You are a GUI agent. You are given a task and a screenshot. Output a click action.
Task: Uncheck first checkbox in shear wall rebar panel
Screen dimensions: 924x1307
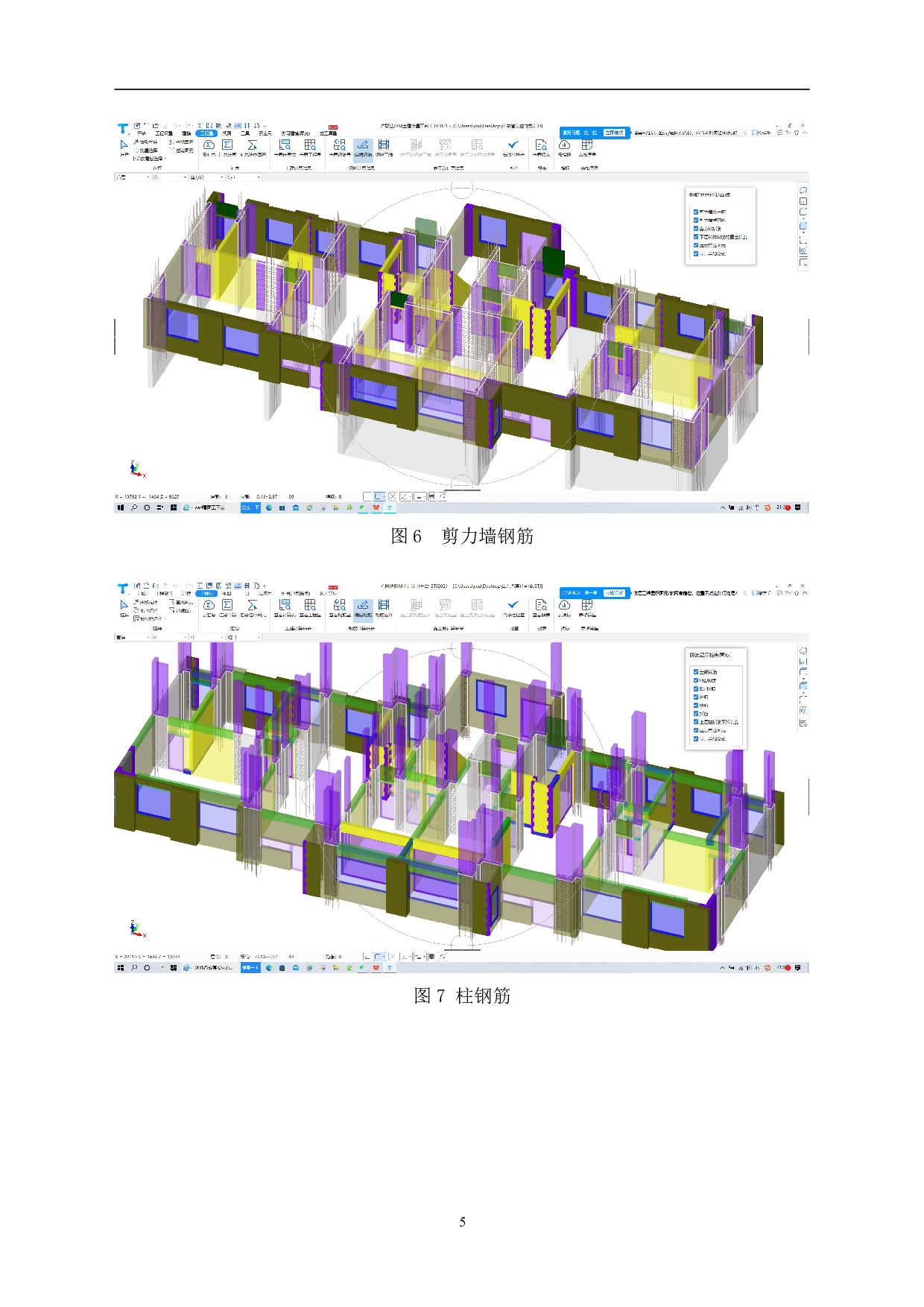pyautogui.click(x=696, y=212)
